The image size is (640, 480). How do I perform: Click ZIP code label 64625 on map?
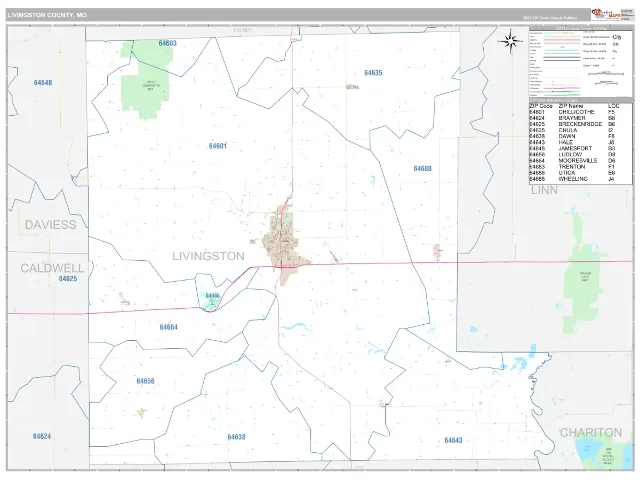click(68, 278)
